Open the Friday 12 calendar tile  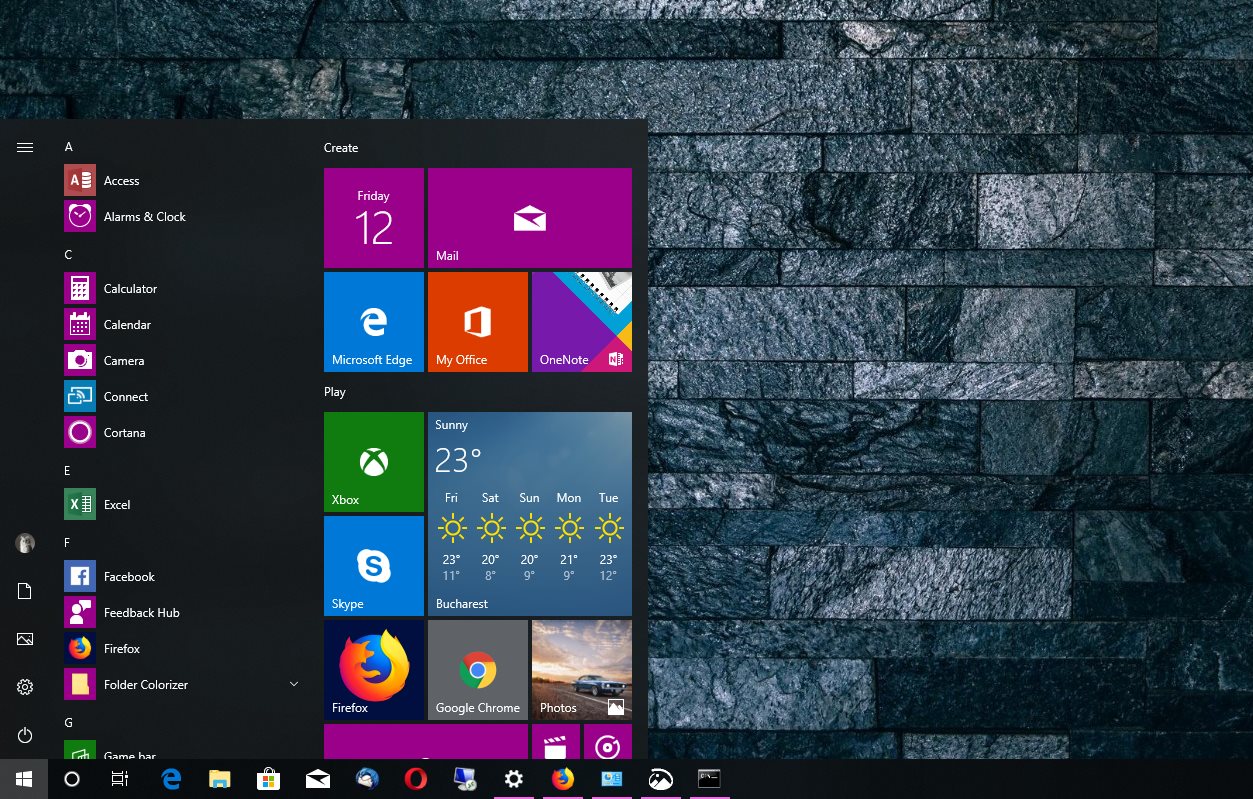[374, 218]
